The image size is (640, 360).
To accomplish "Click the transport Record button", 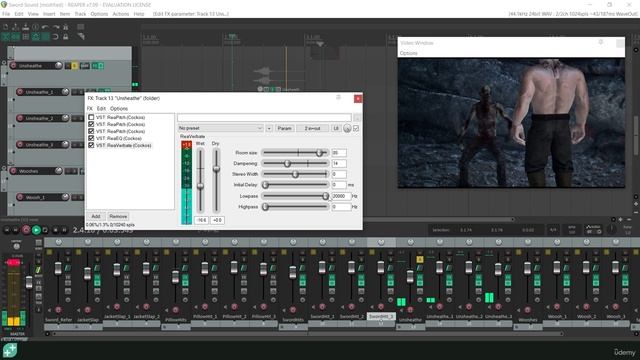I will (x=26, y=230).
